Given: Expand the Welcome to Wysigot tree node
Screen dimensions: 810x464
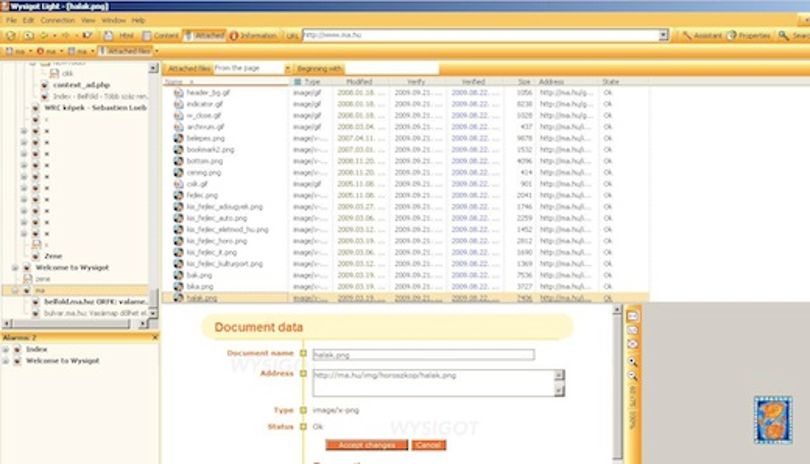Looking at the screenshot, I should [x=15, y=268].
